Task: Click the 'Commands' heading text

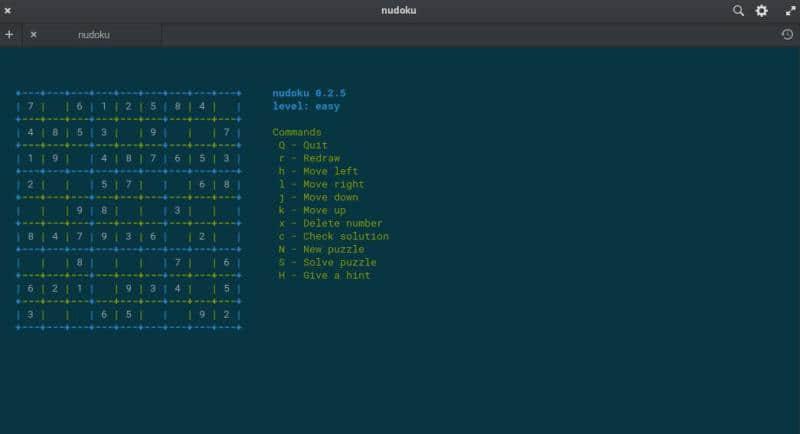Action: (297, 132)
